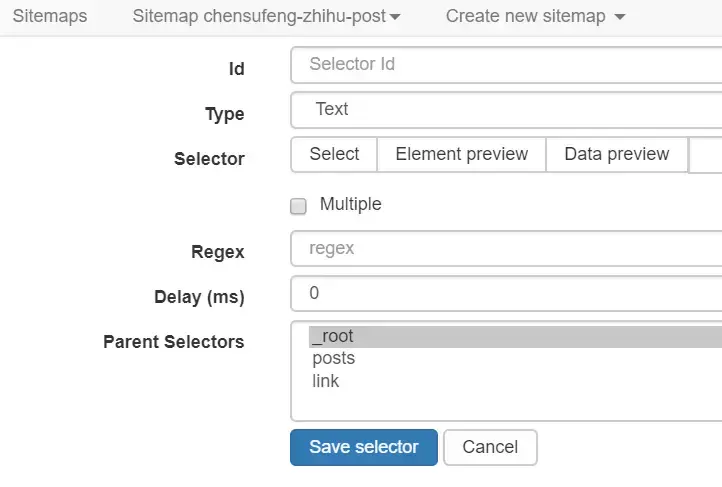Focus the selector text field beside Data preview

[x=706, y=155]
